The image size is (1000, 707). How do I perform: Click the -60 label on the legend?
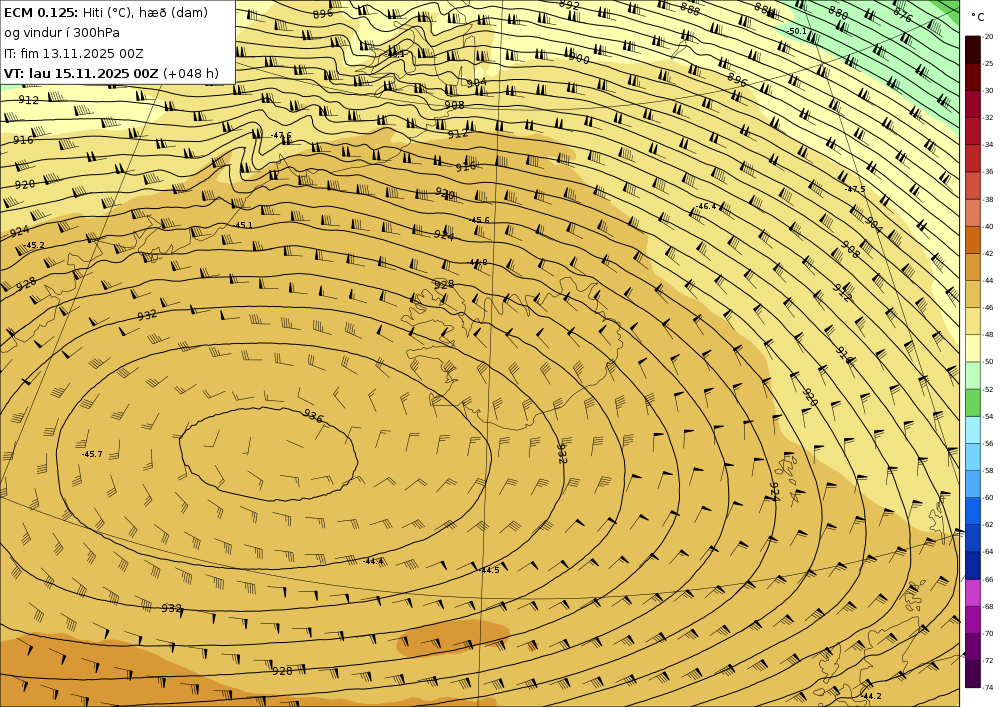(x=989, y=497)
